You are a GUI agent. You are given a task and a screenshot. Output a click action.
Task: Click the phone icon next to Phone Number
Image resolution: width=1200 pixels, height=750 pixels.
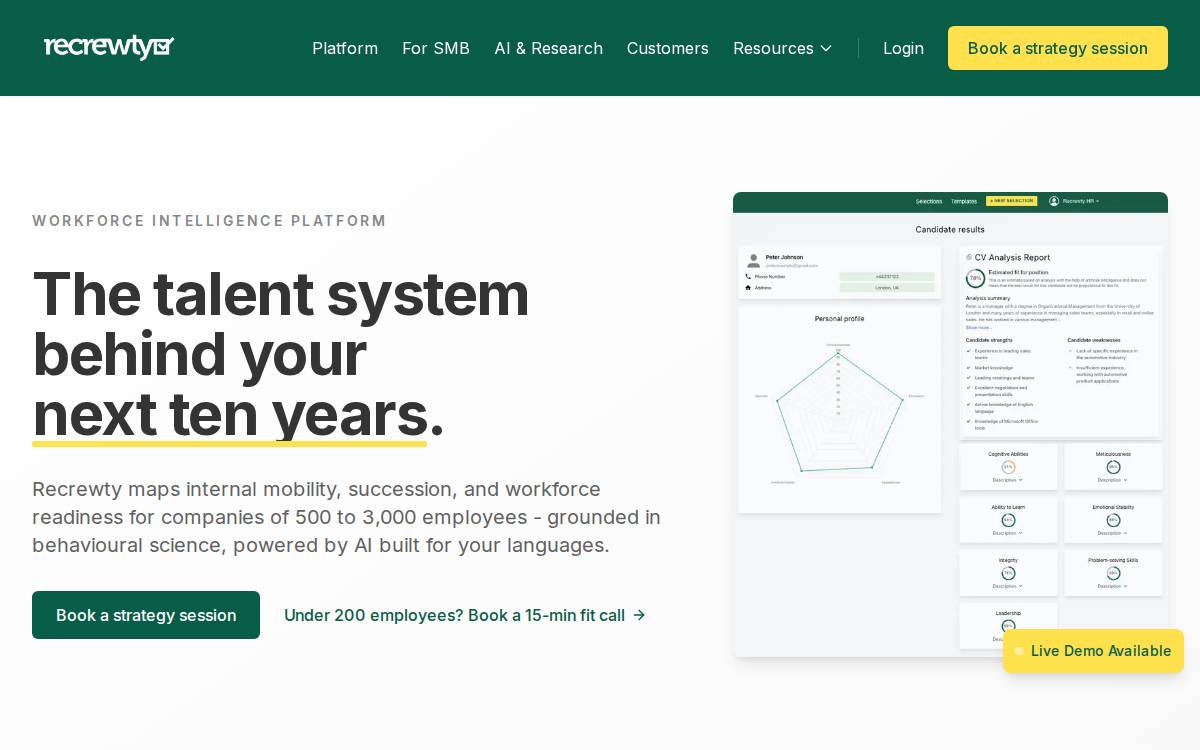(x=748, y=276)
